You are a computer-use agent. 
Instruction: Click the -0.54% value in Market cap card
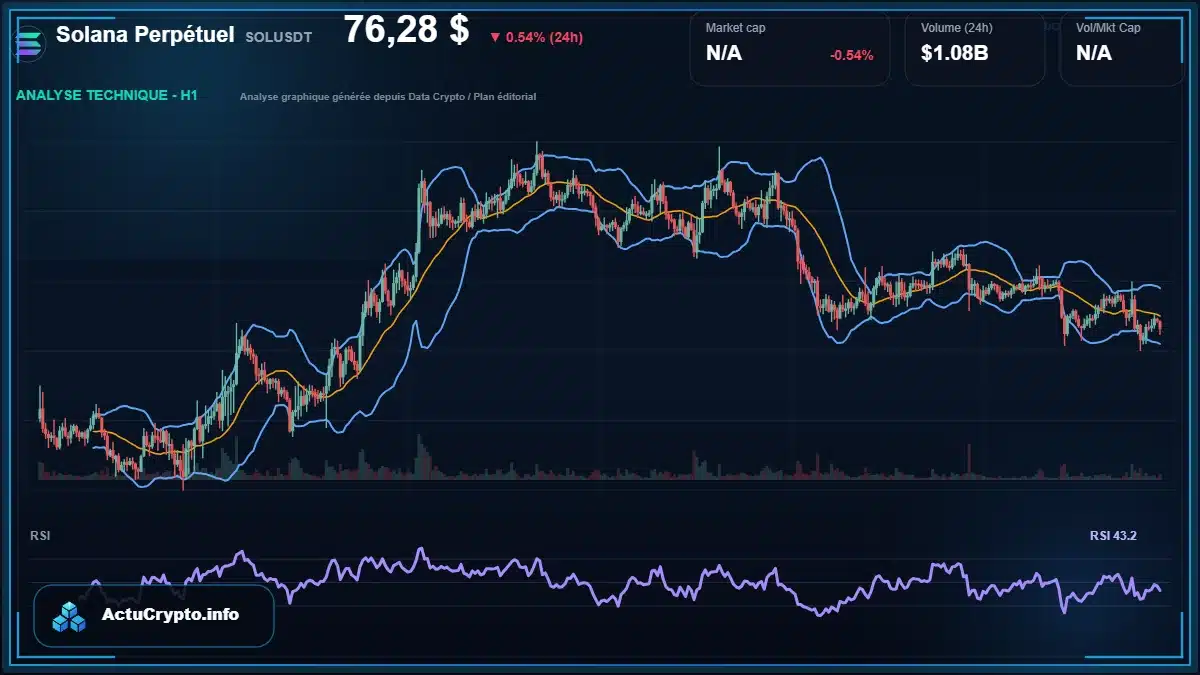click(x=852, y=55)
